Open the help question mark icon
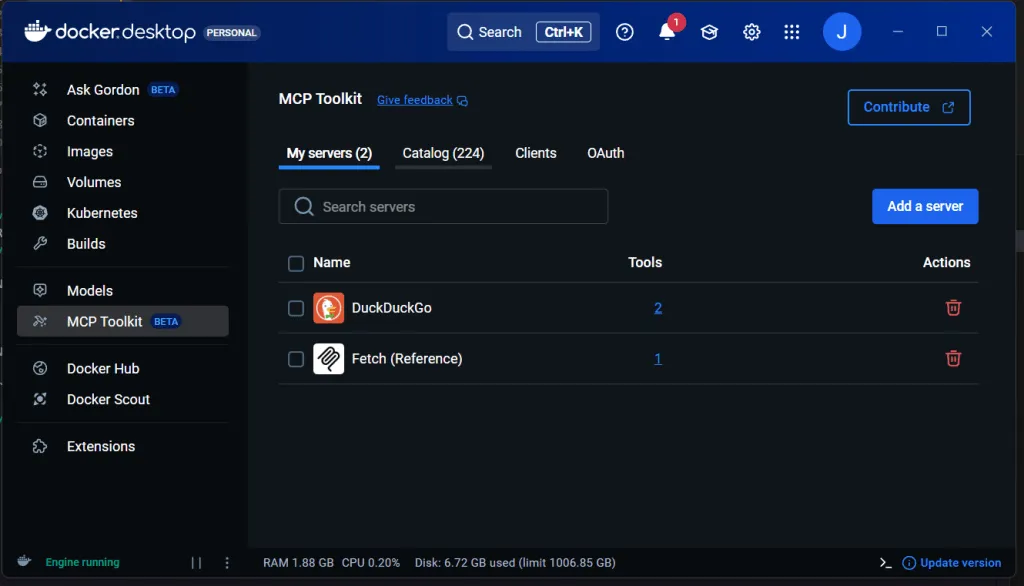Screen dimensions: 1024x586 (624, 31)
